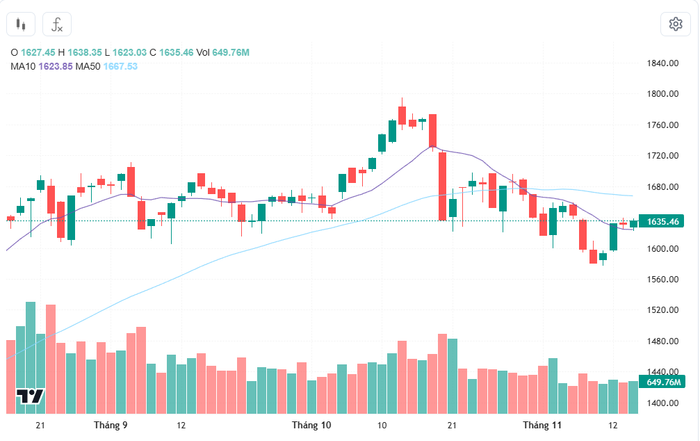700x441 pixels.
Task: Open the fx indicators menu
Action: coord(58,25)
